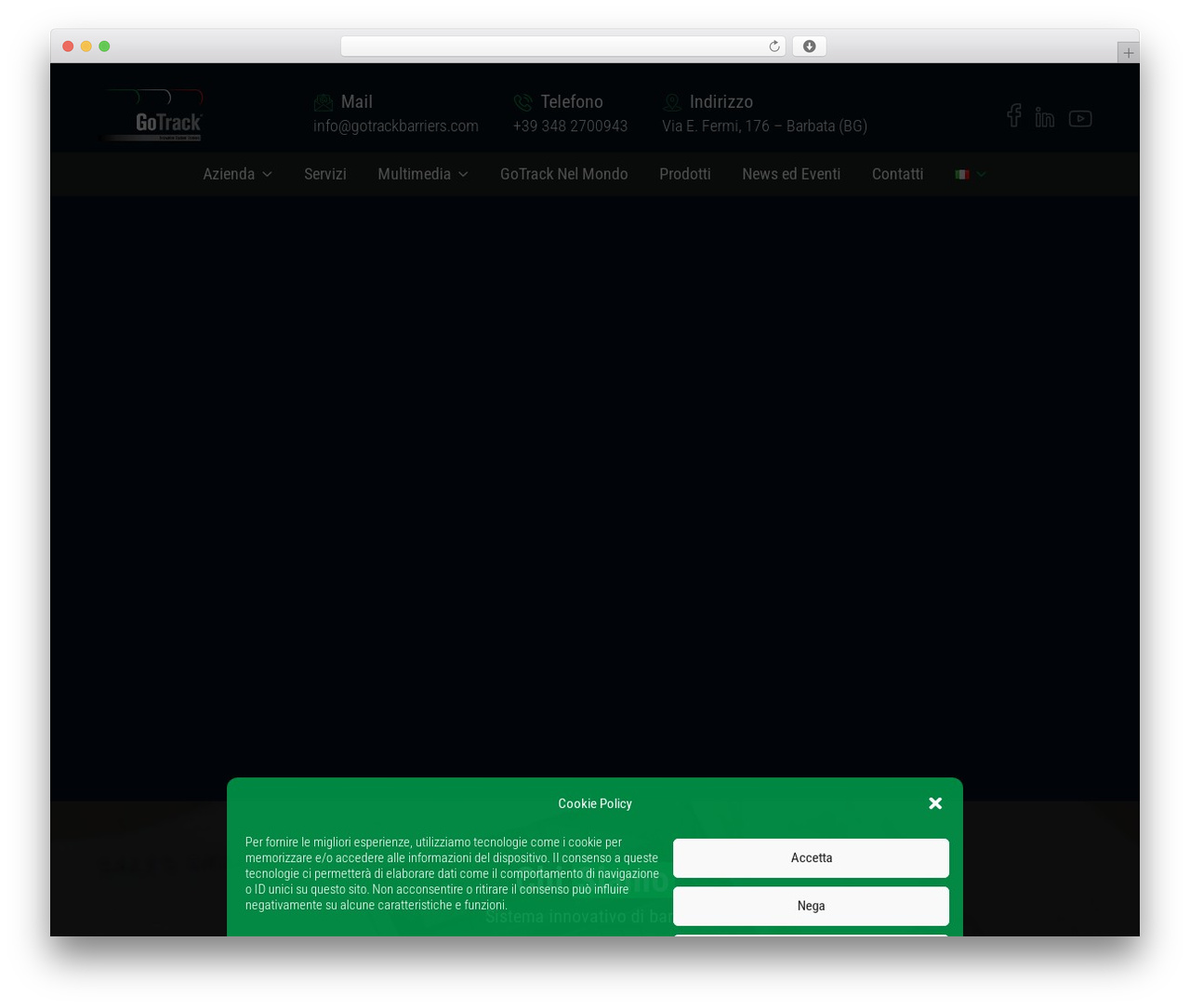
Task: Click the Mail heading text
Action: click(357, 102)
